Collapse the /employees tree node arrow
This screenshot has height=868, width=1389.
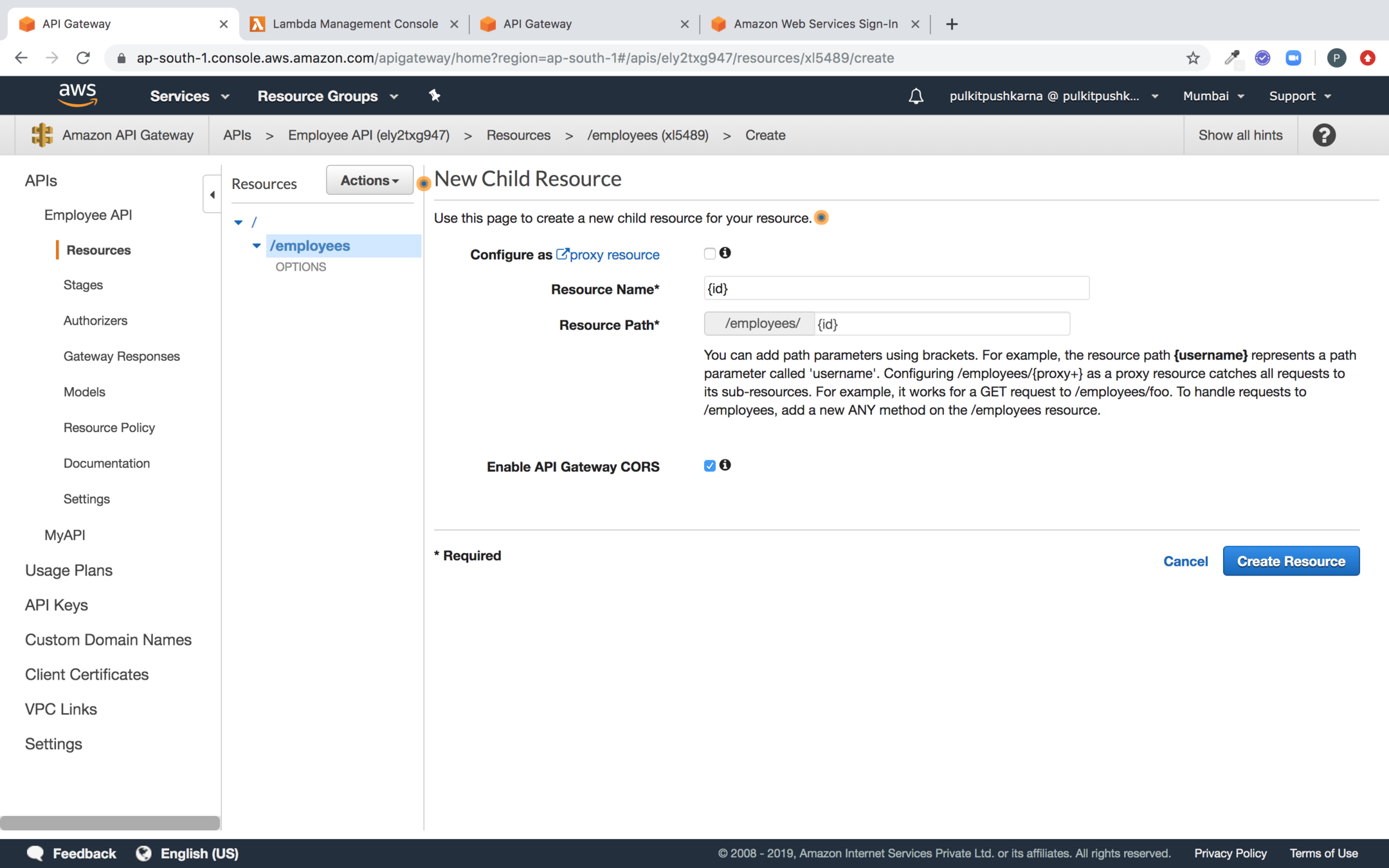[256, 246]
